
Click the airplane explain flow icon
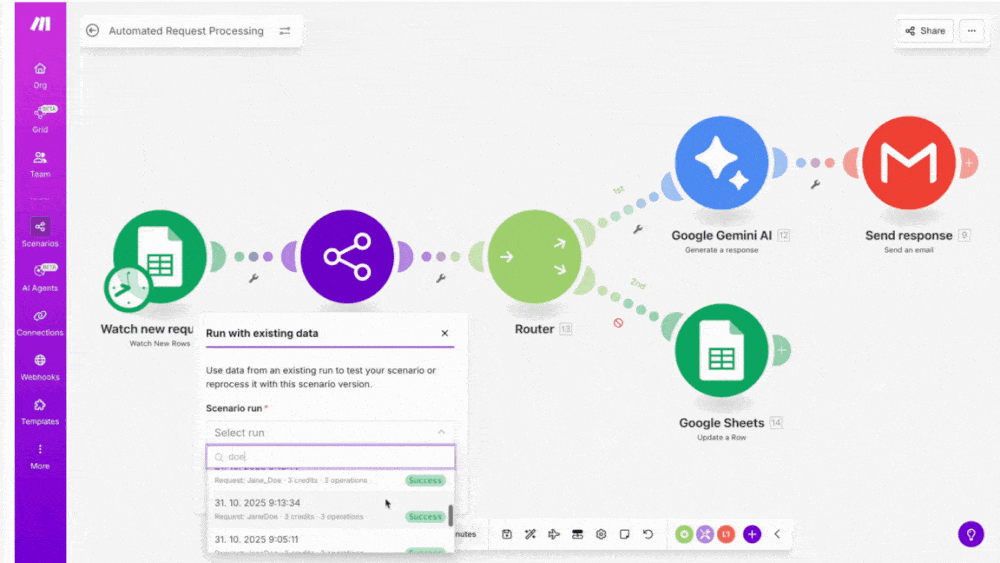click(x=554, y=534)
